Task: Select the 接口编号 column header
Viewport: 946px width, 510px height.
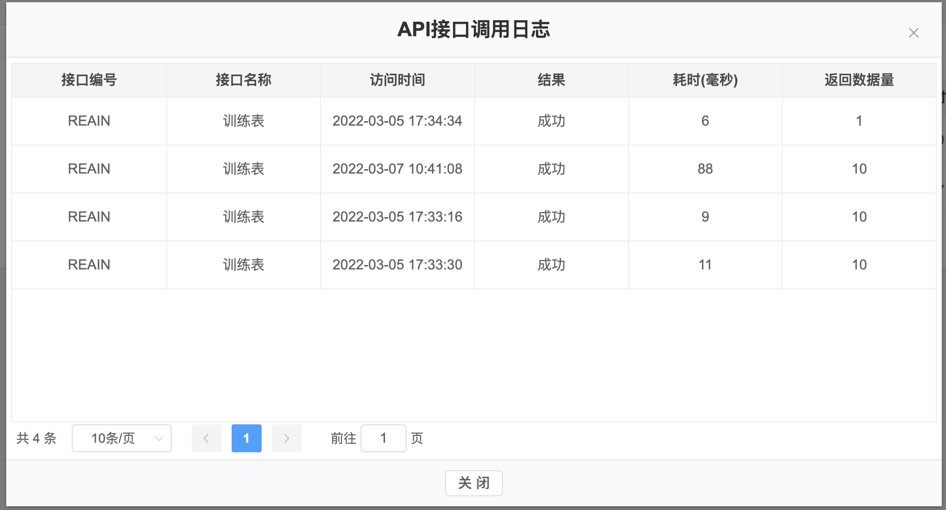Action: click(x=89, y=80)
